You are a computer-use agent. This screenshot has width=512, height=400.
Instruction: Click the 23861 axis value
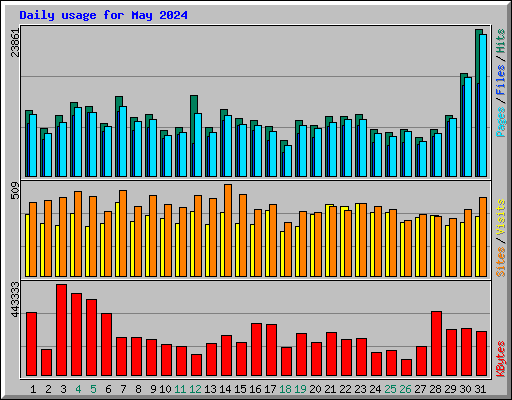[15, 43]
